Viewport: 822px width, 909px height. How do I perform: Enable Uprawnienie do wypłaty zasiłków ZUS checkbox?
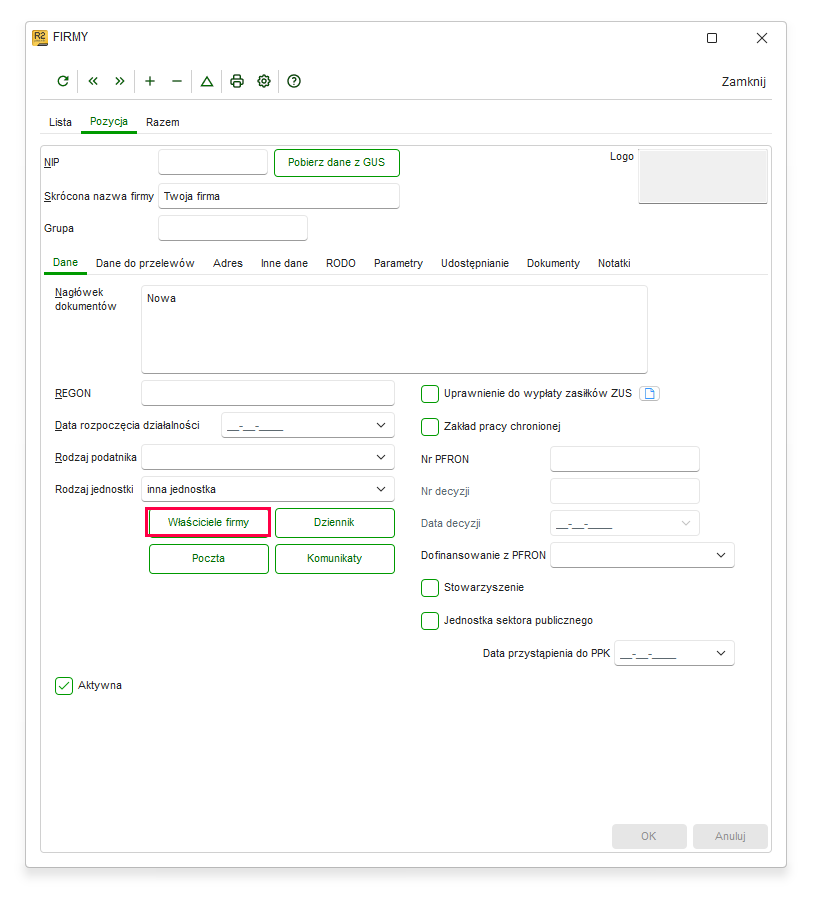(430, 394)
